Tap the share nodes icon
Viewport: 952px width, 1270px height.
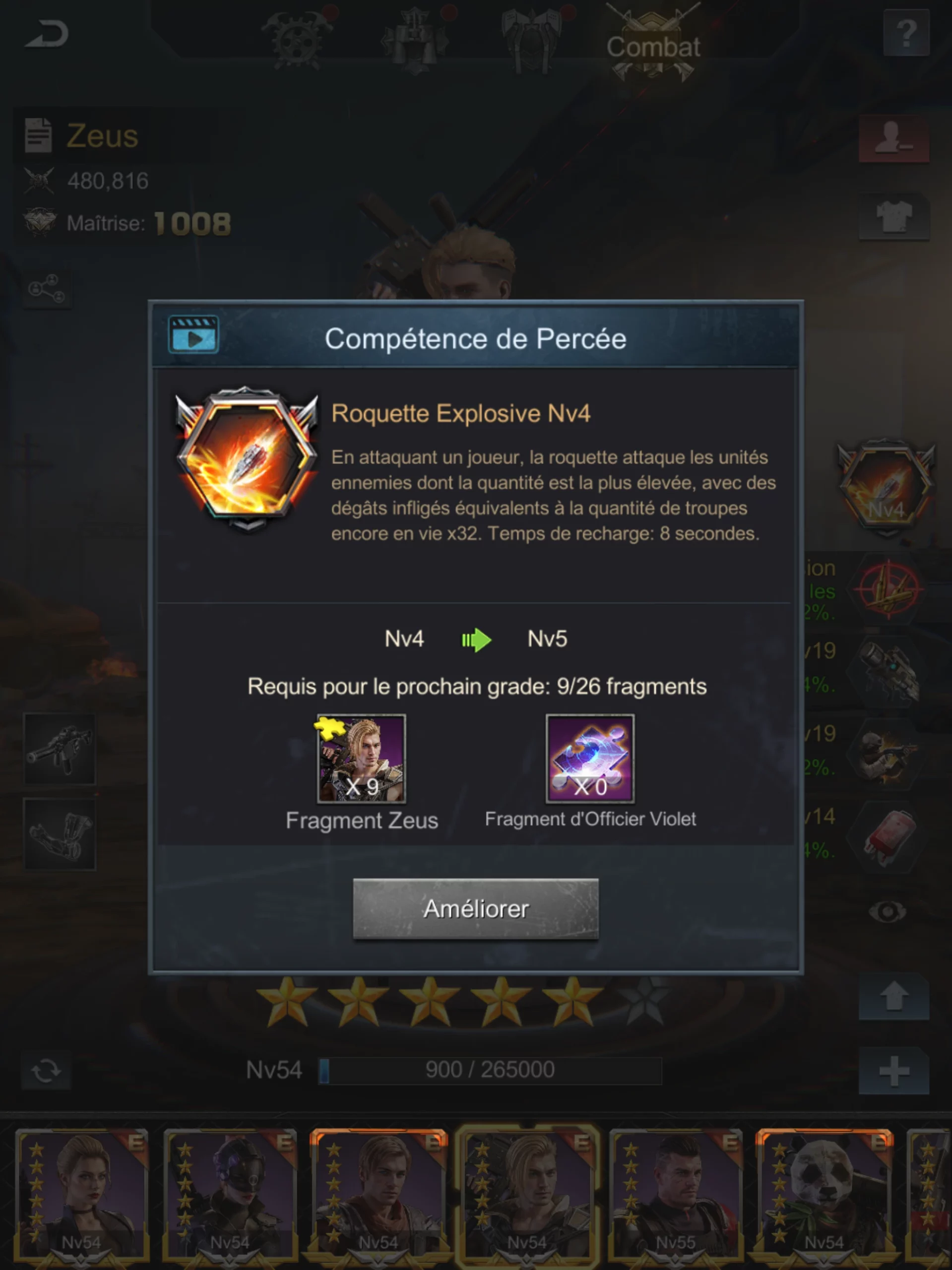47,288
